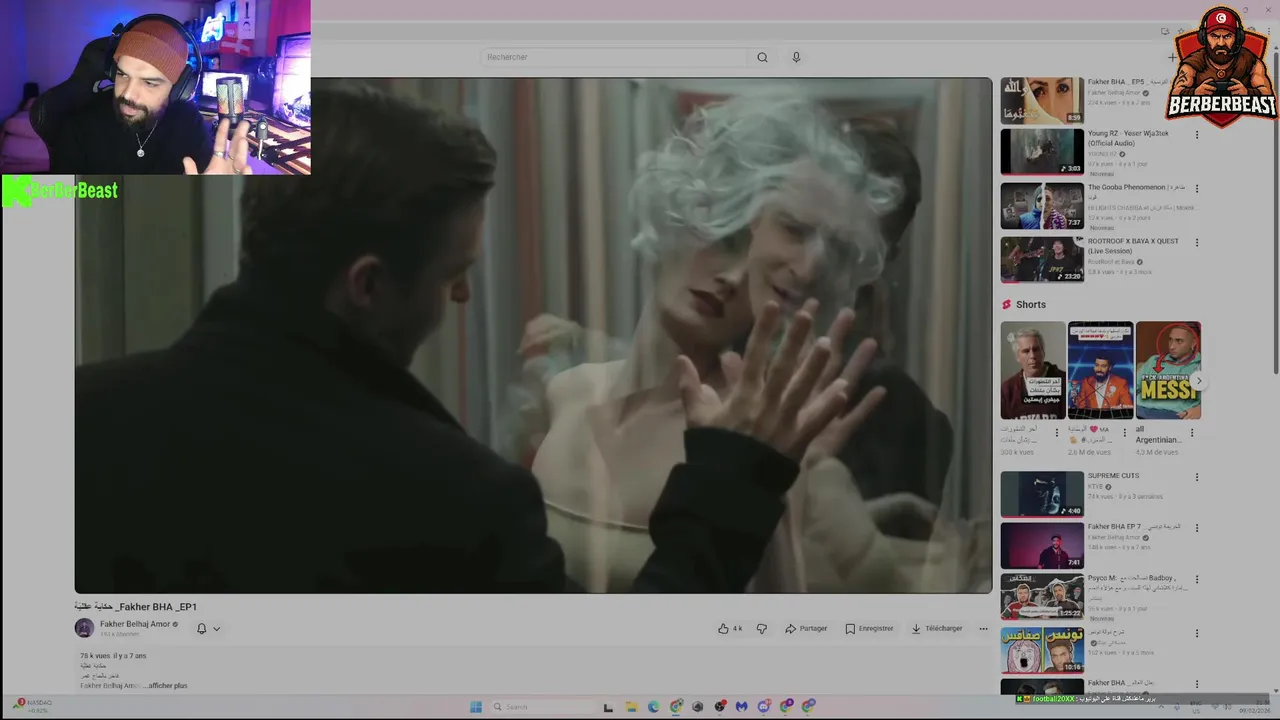Open the 10:16 cartoon faces video thumbnail

1042,650
